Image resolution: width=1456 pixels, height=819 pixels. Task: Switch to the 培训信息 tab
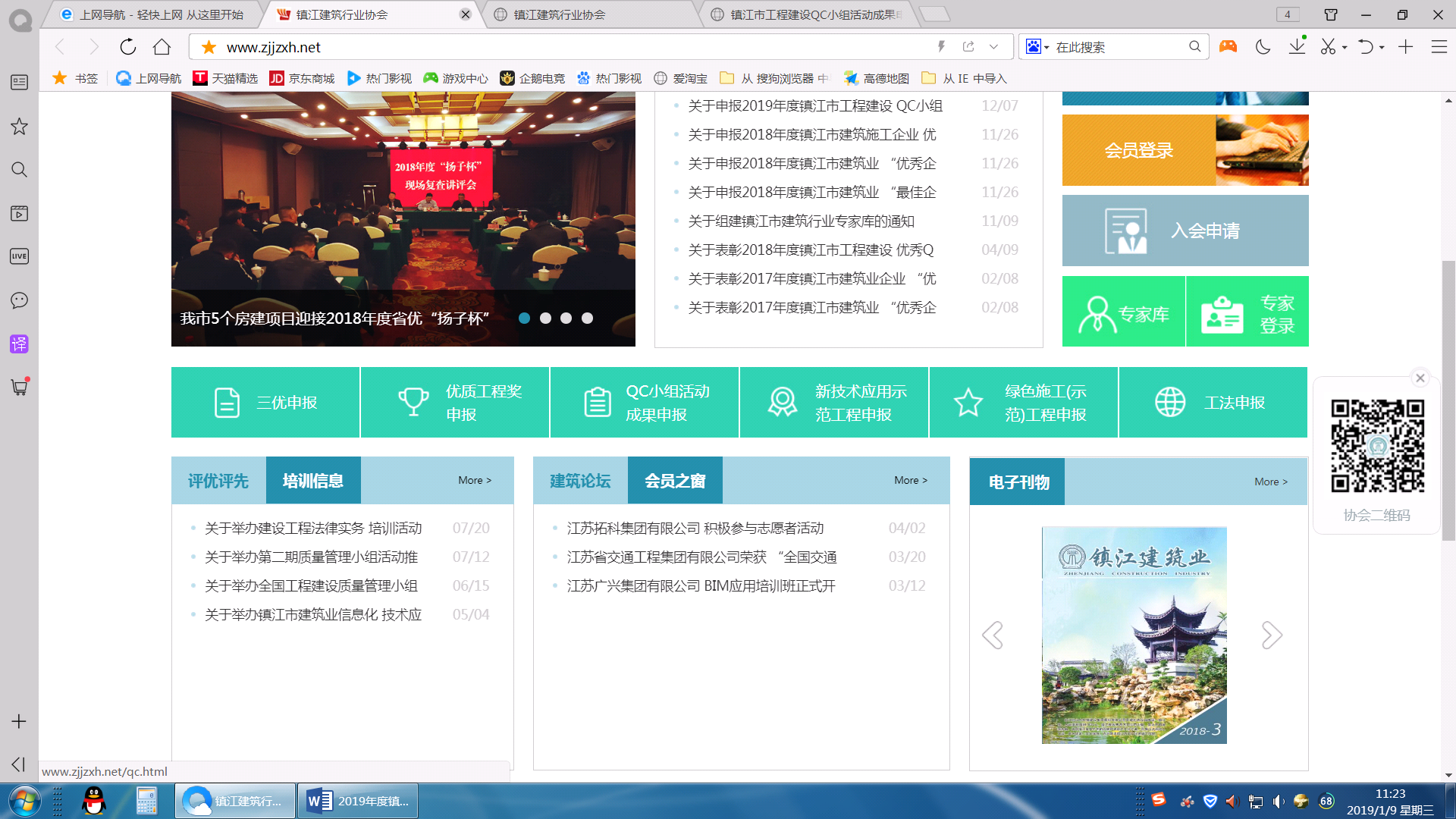(x=312, y=479)
